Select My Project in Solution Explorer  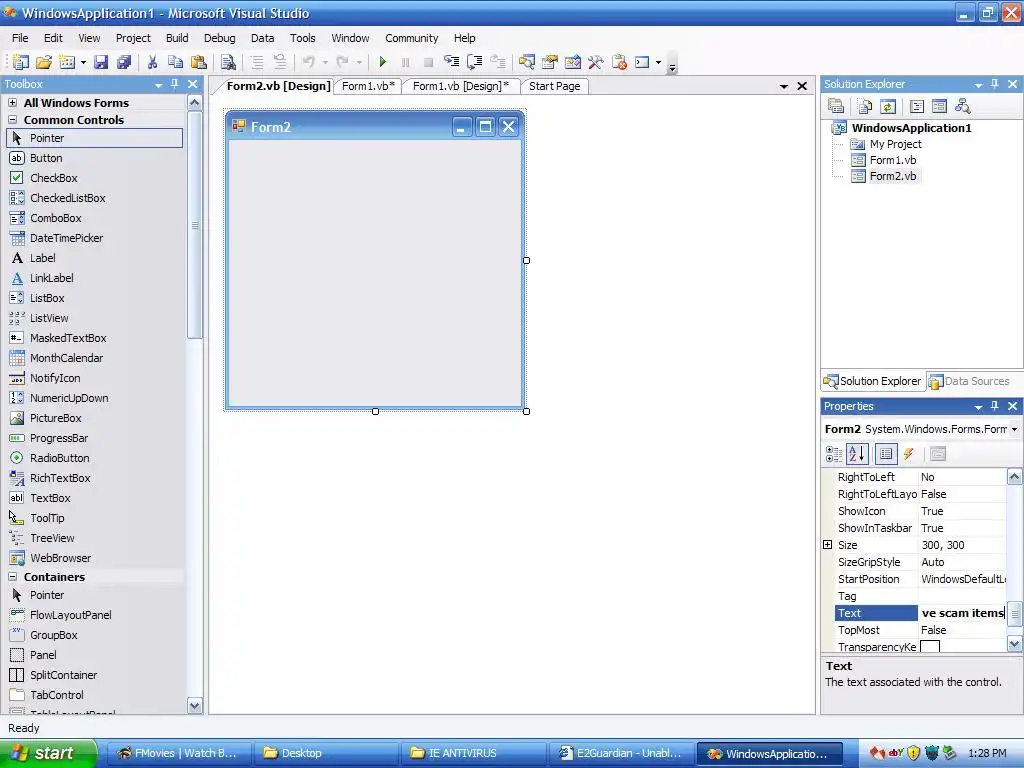click(895, 144)
